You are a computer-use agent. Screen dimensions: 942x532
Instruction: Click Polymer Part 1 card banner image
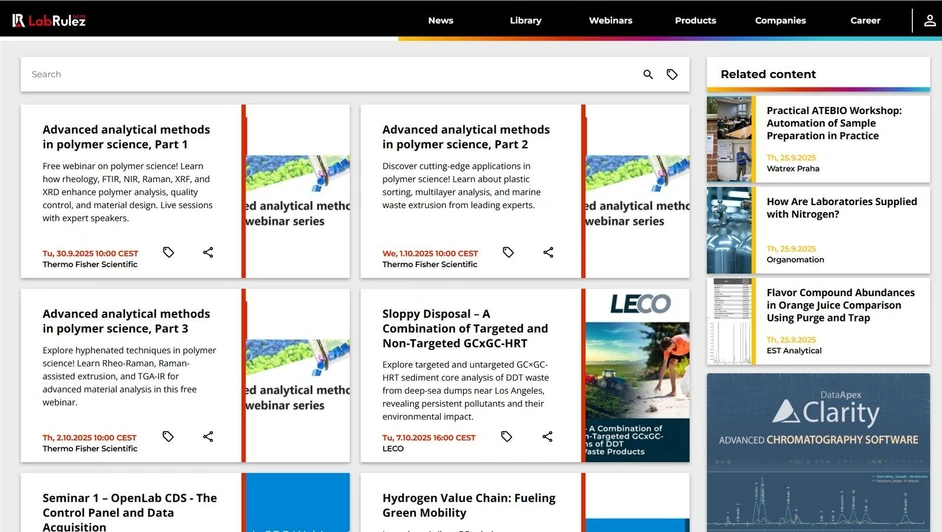(x=298, y=192)
